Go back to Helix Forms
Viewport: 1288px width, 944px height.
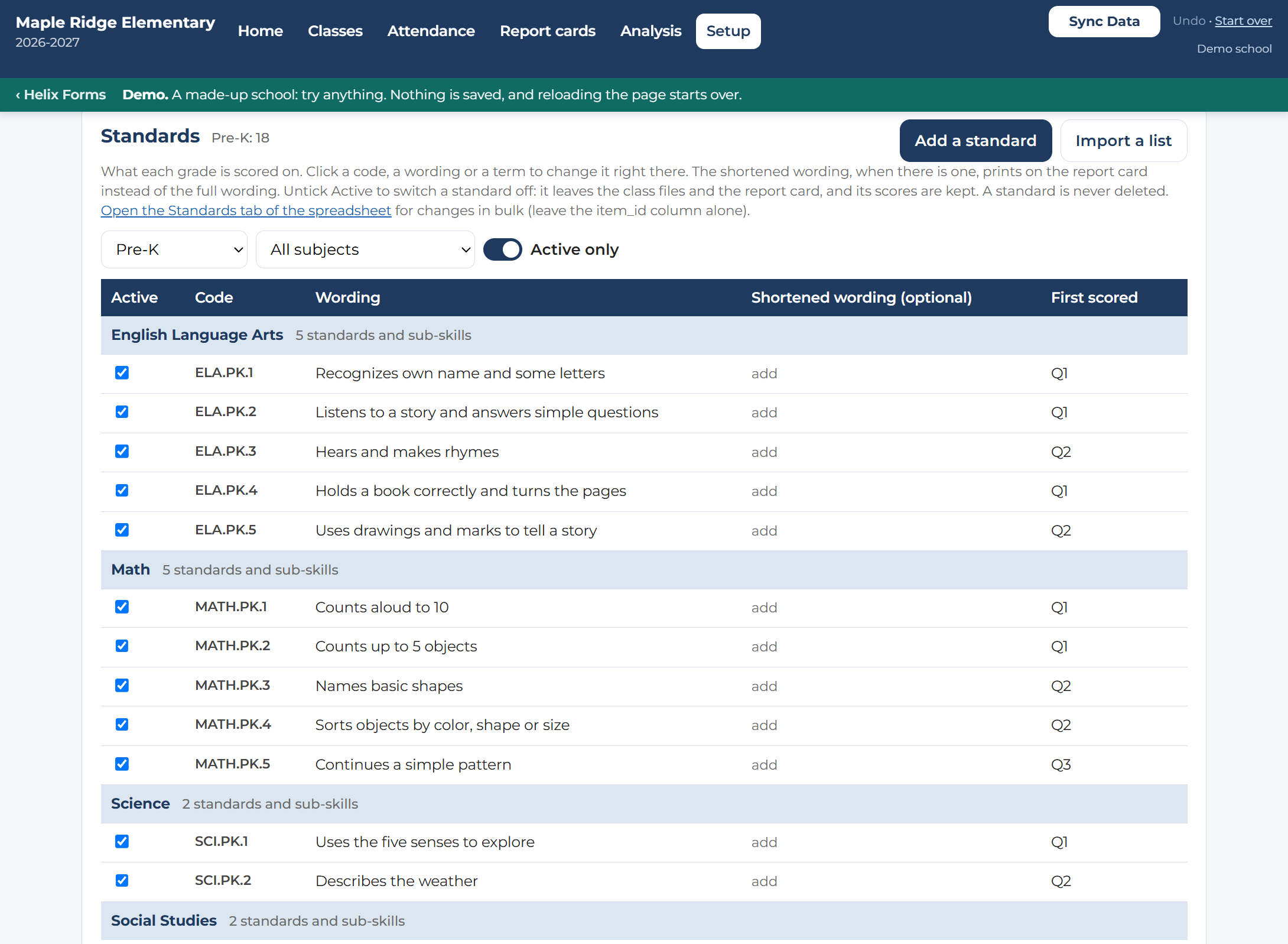pyautogui.click(x=61, y=95)
